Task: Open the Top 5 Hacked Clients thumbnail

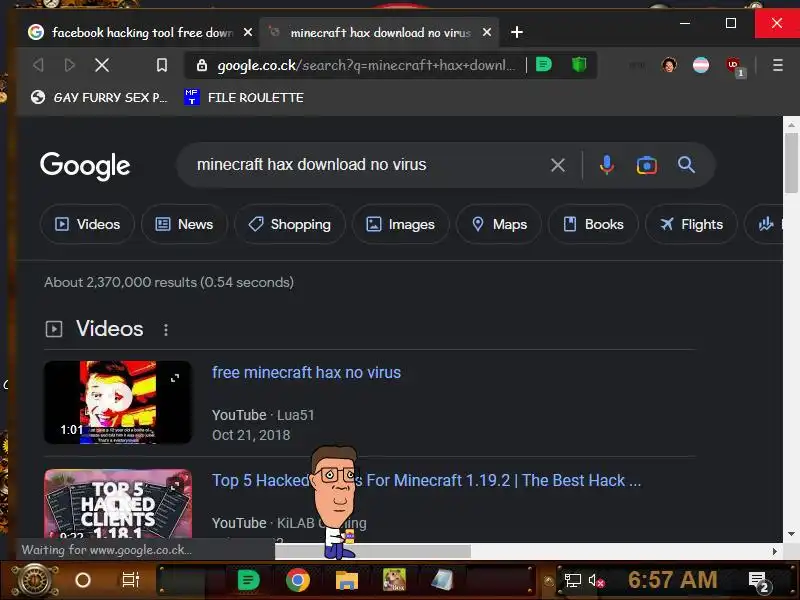Action: tap(118, 504)
